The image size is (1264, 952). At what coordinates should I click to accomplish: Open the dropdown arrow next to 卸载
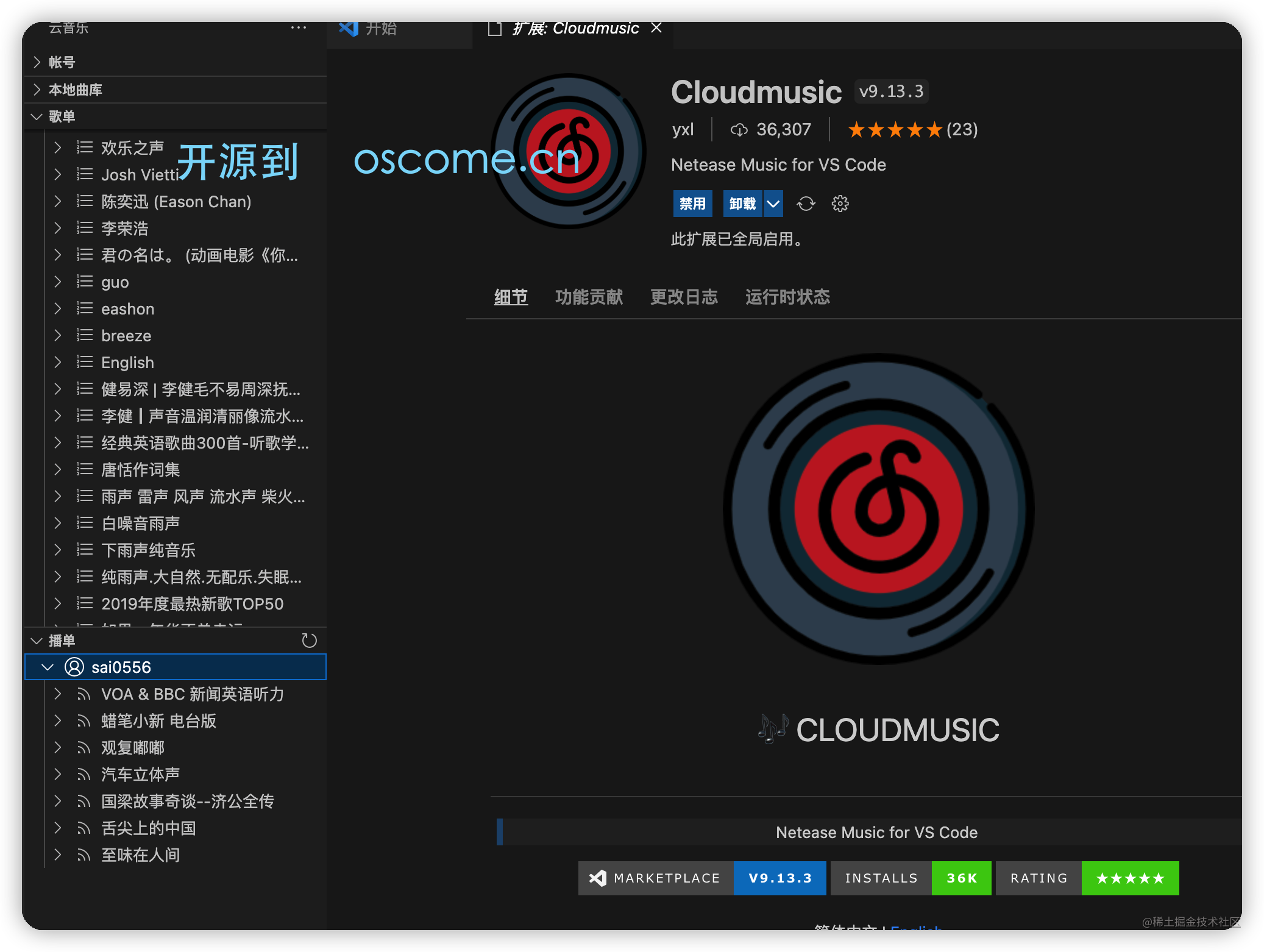pos(773,204)
